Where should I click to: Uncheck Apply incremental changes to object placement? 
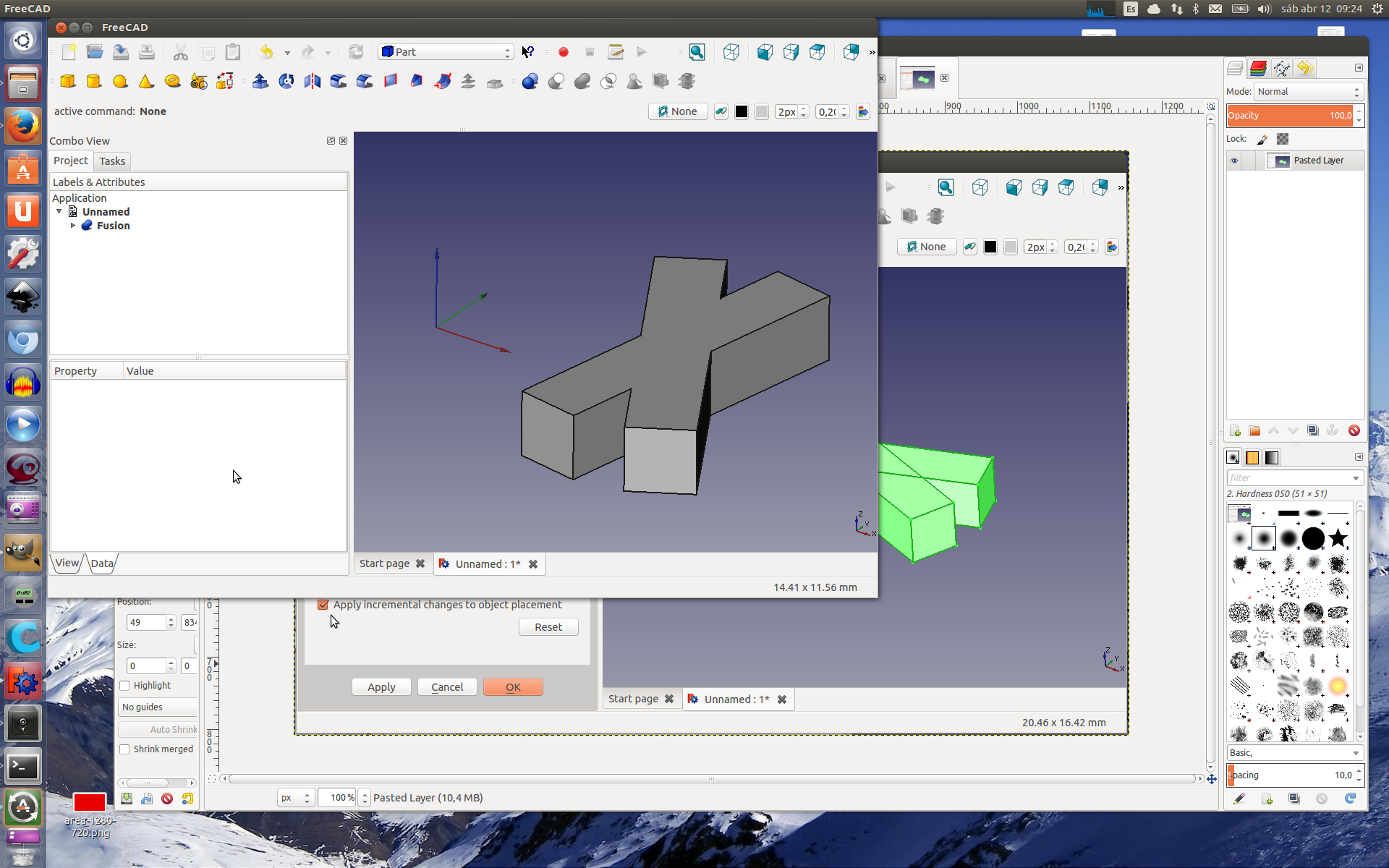tap(323, 605)
